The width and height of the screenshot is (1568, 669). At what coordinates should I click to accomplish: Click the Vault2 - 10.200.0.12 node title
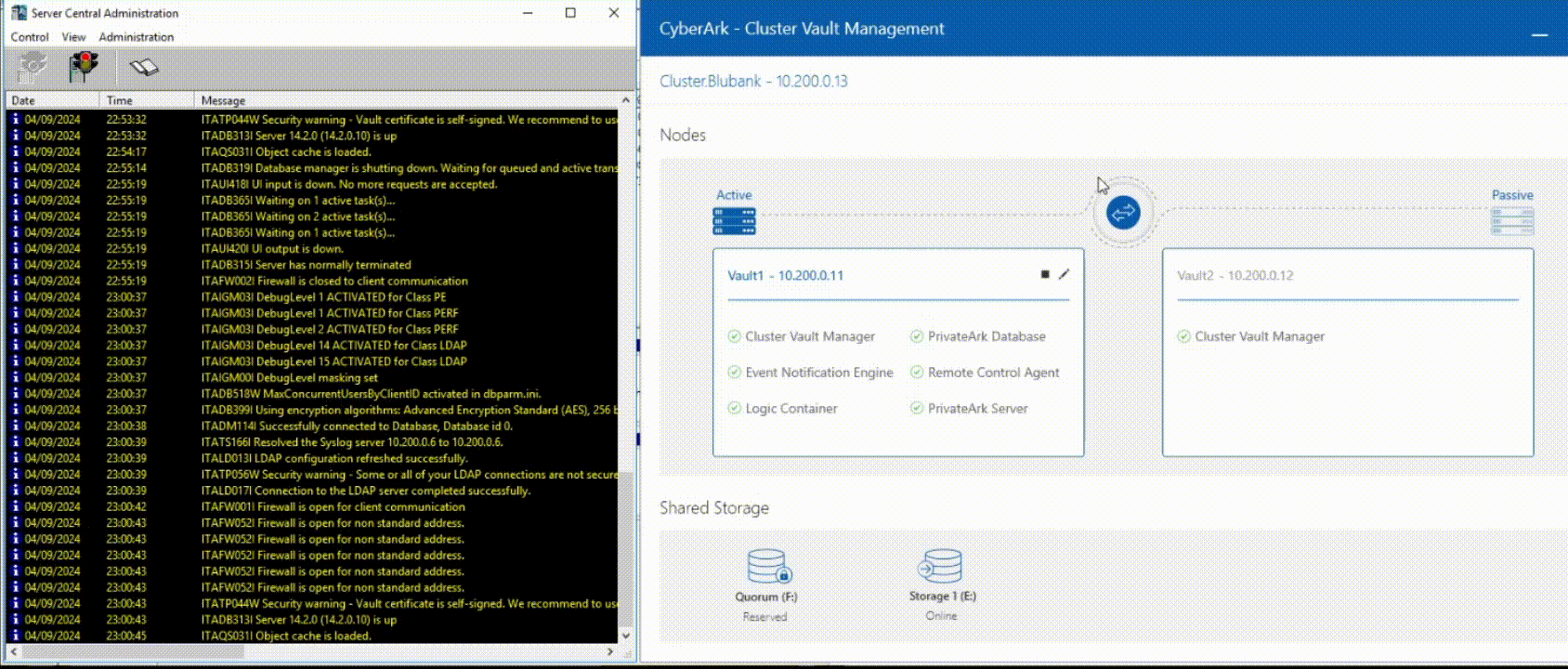[1235, 275]
